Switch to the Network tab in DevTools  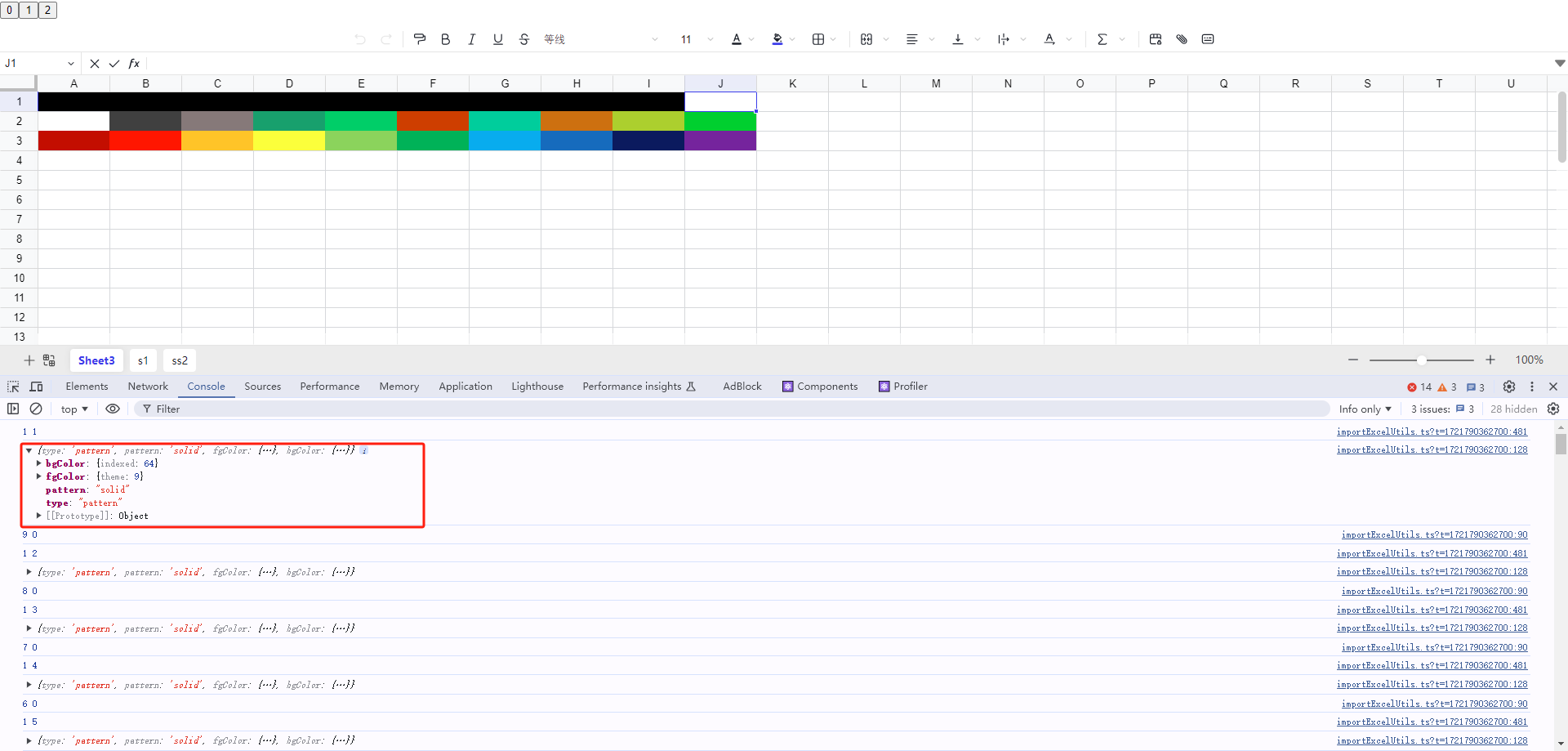coord(147,386)
